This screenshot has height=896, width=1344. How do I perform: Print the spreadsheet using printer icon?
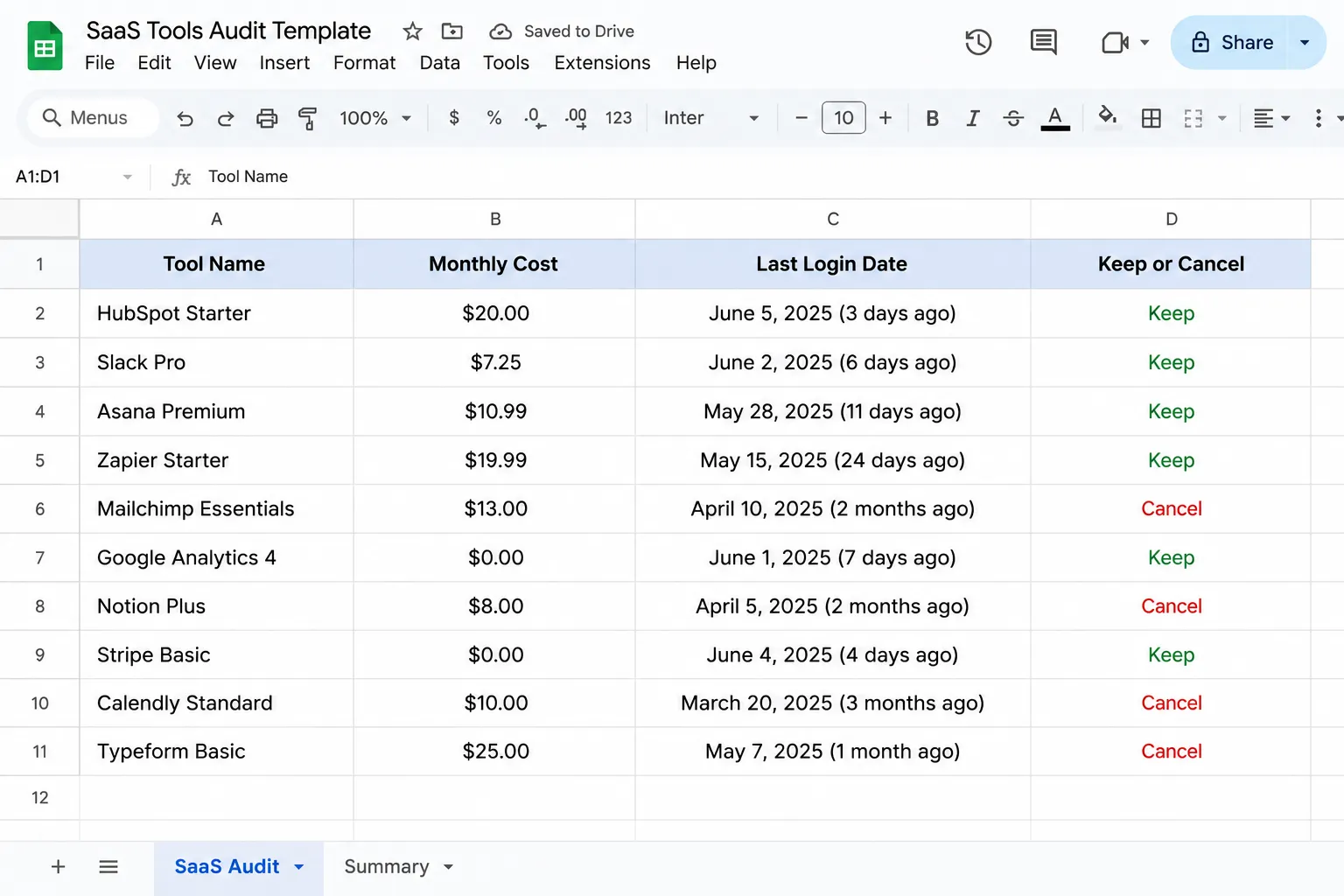[x=267, y=118]
